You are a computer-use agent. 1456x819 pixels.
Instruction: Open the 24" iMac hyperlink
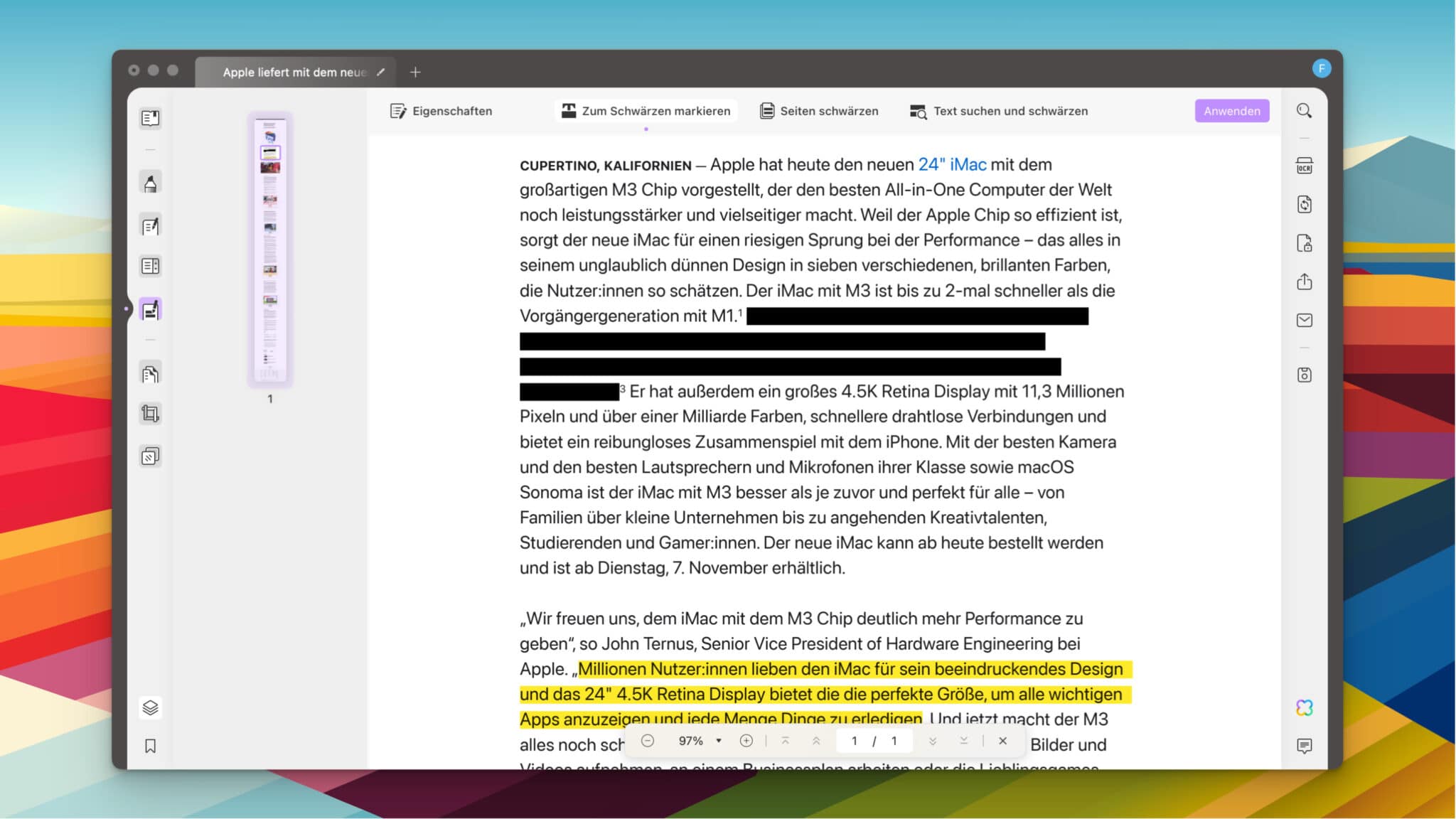coord(952,164)
